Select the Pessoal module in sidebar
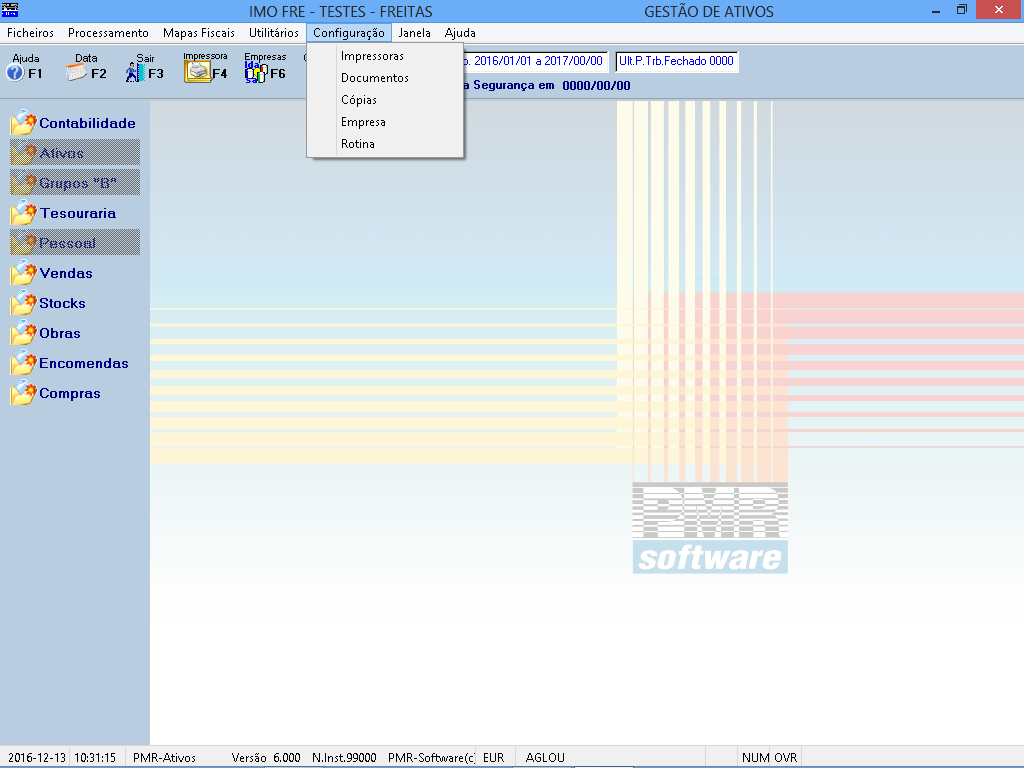Screen dimensions: 1024x768 75,243
